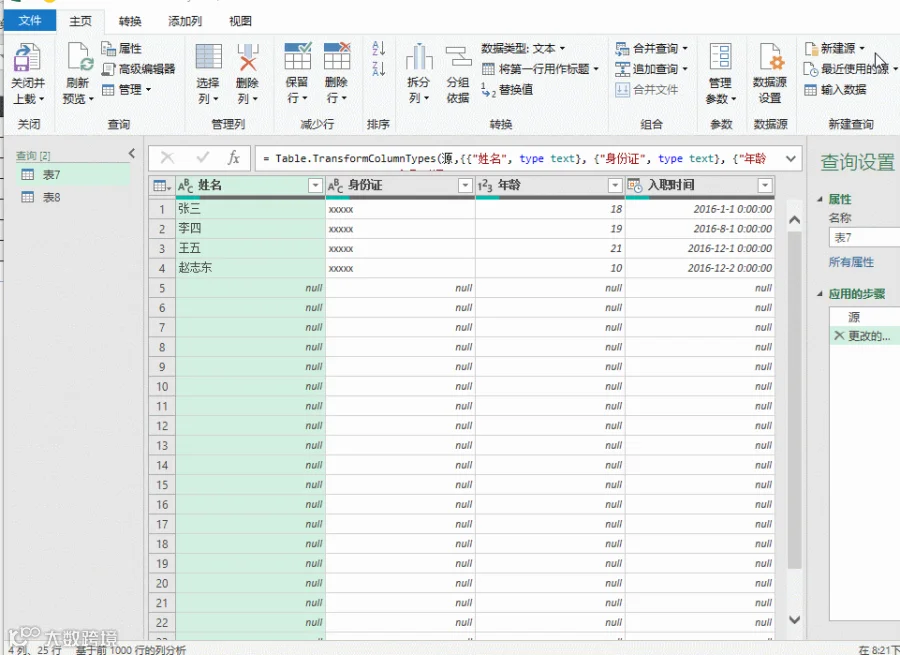The image size is (900, 655).
Task: Click the 所有属性 link
Action: pos(851,262)
